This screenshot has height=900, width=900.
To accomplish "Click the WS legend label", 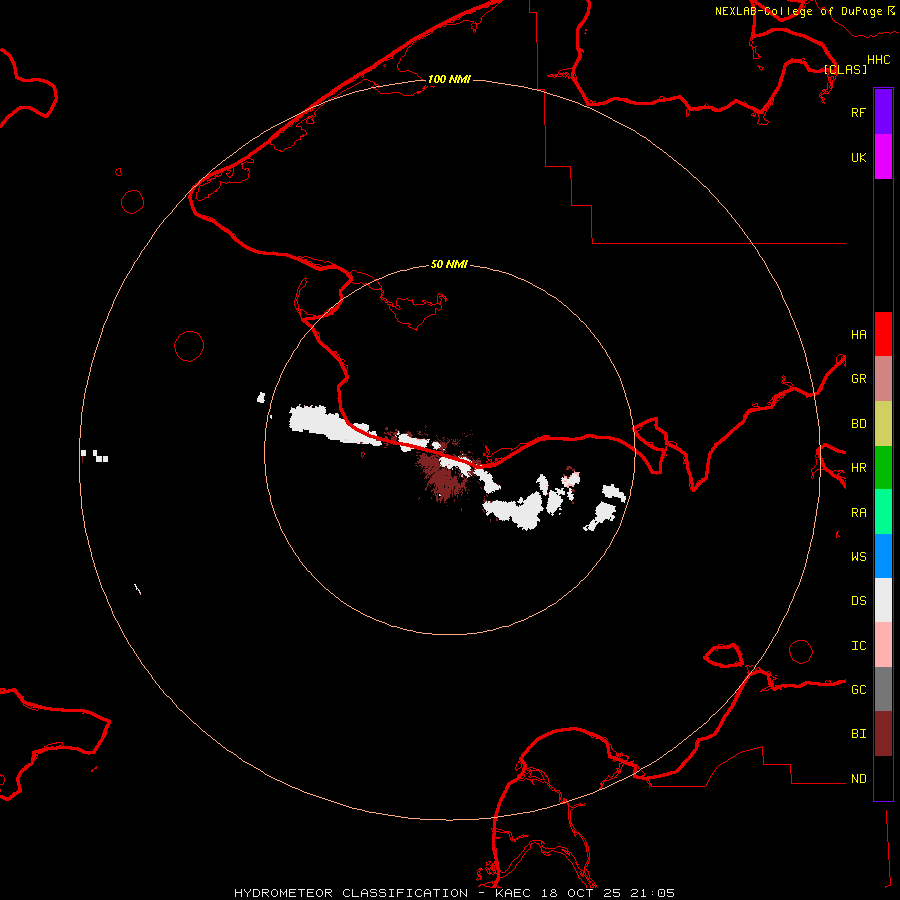I will tap(858, 556).
